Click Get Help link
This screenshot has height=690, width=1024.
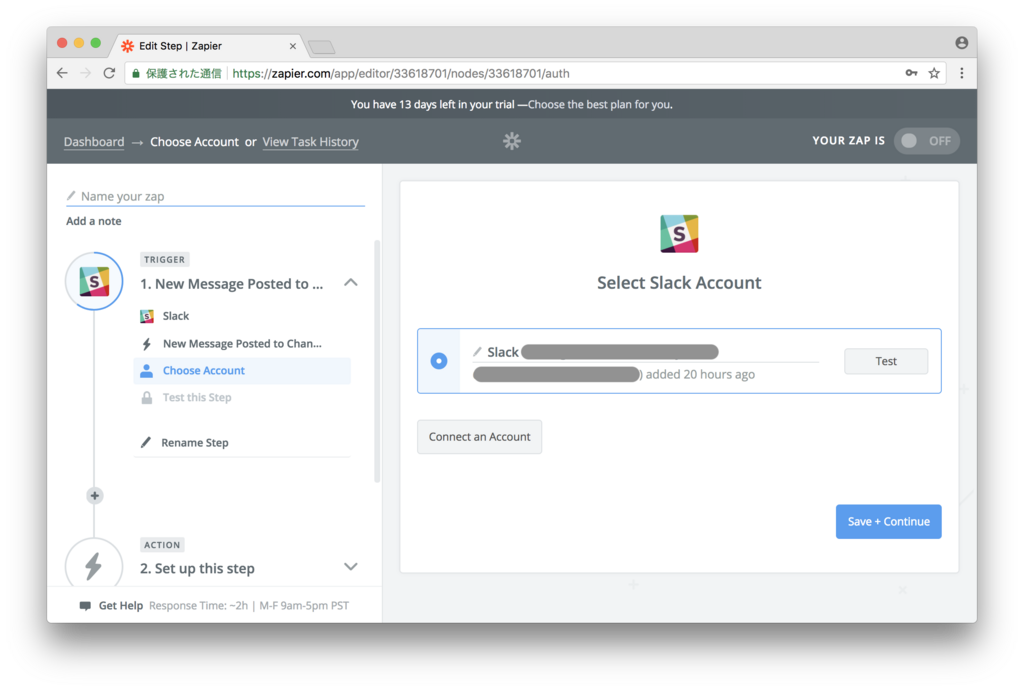(120, 606)
